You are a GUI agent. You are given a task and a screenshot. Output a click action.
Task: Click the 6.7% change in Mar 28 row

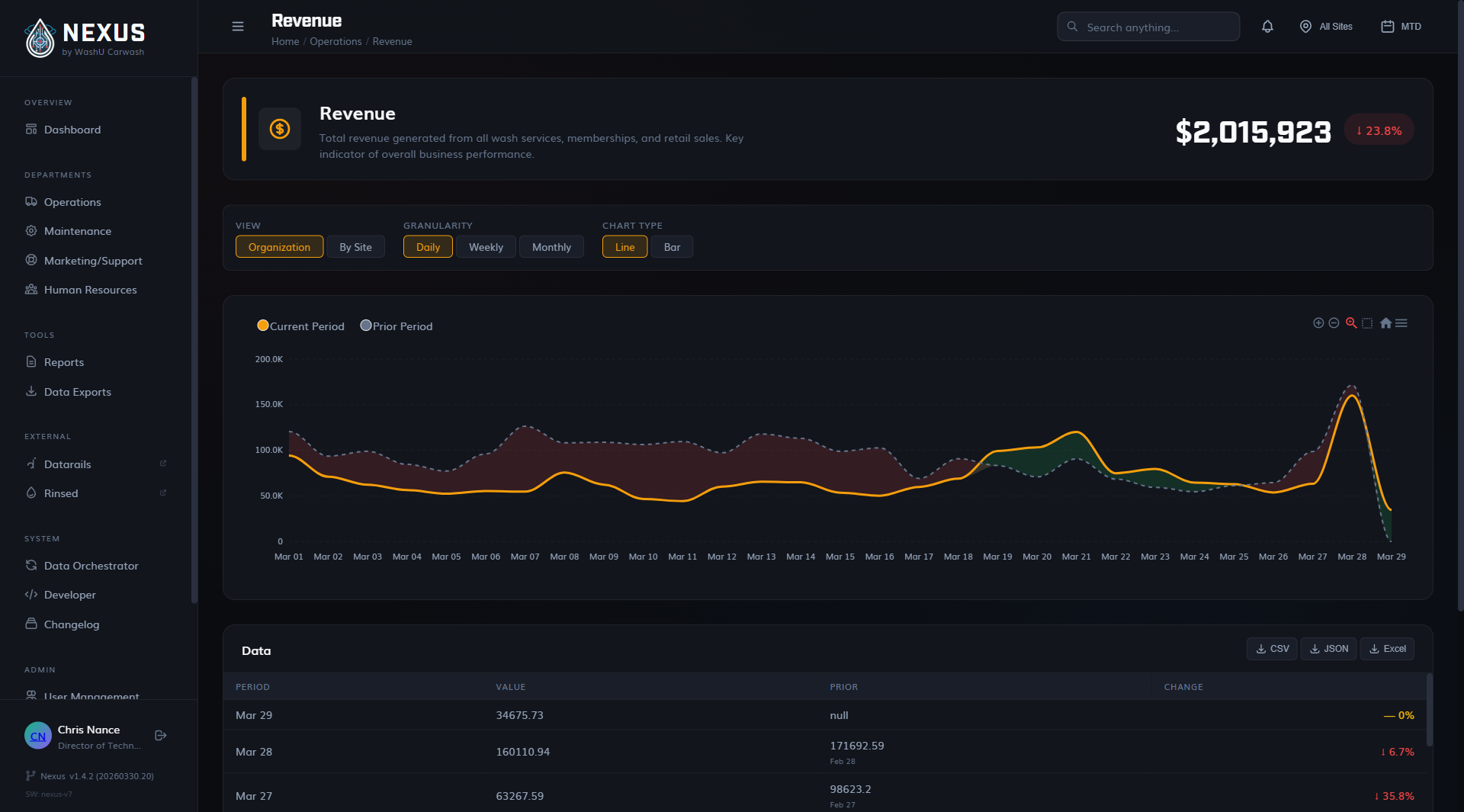[1397, 752]
